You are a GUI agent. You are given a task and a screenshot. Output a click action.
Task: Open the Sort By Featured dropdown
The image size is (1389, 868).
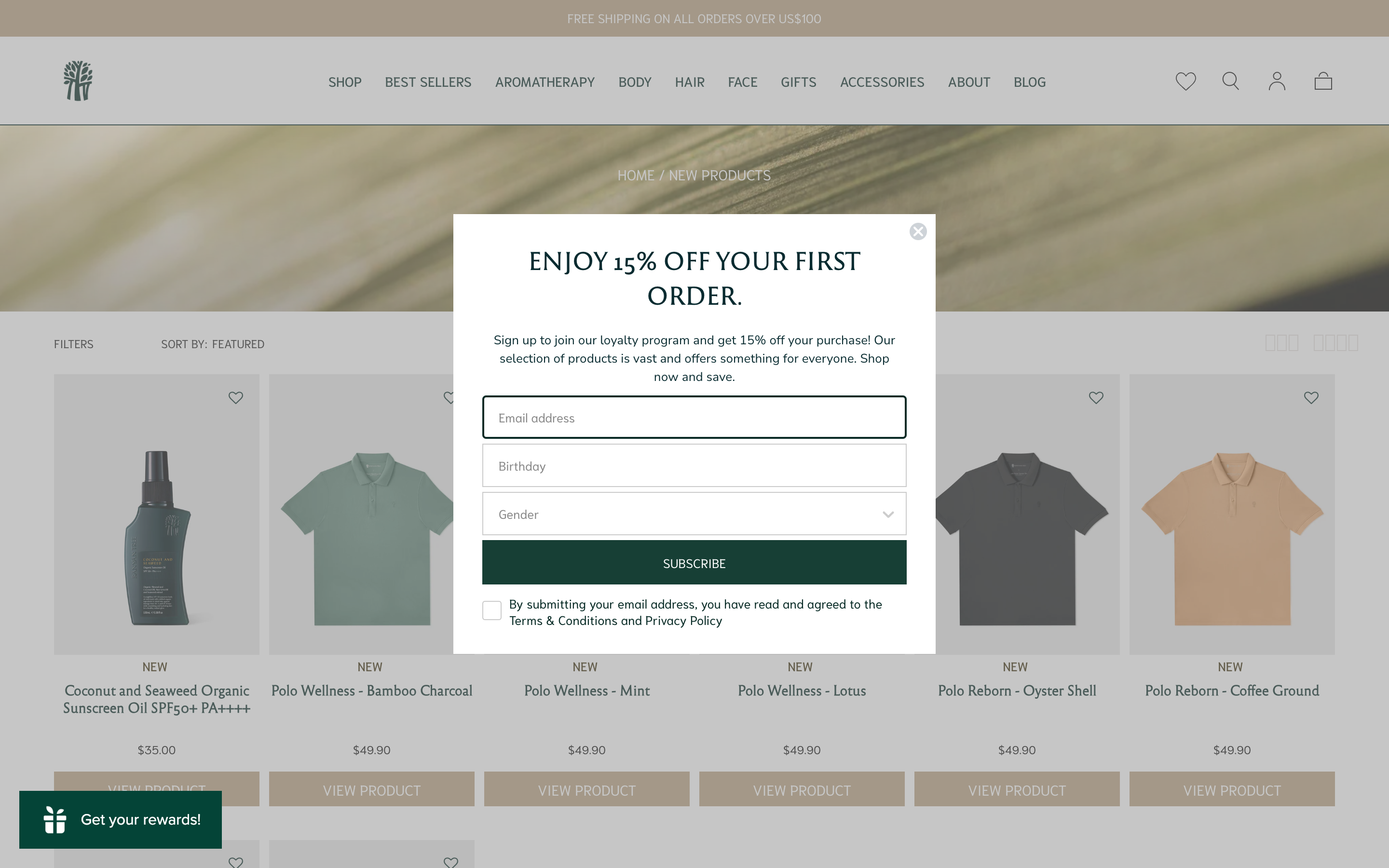(x=212, y=344)
